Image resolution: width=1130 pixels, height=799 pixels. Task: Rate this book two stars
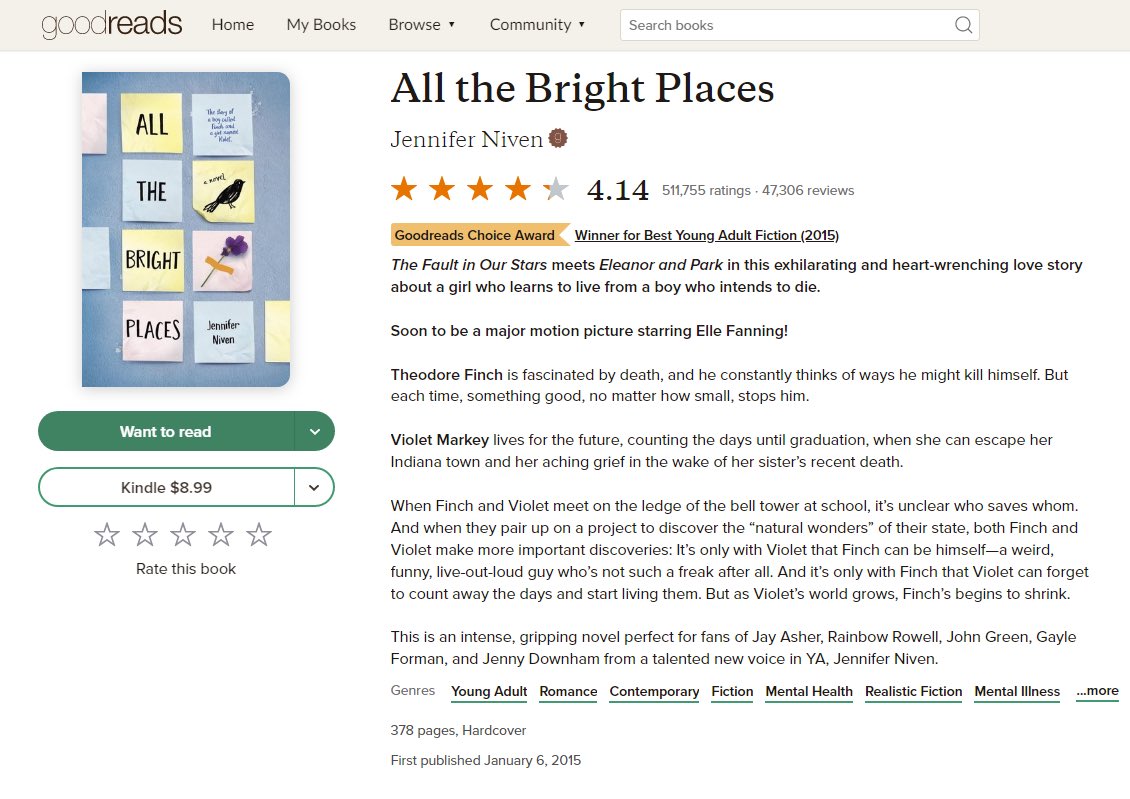tap(145, 535)
